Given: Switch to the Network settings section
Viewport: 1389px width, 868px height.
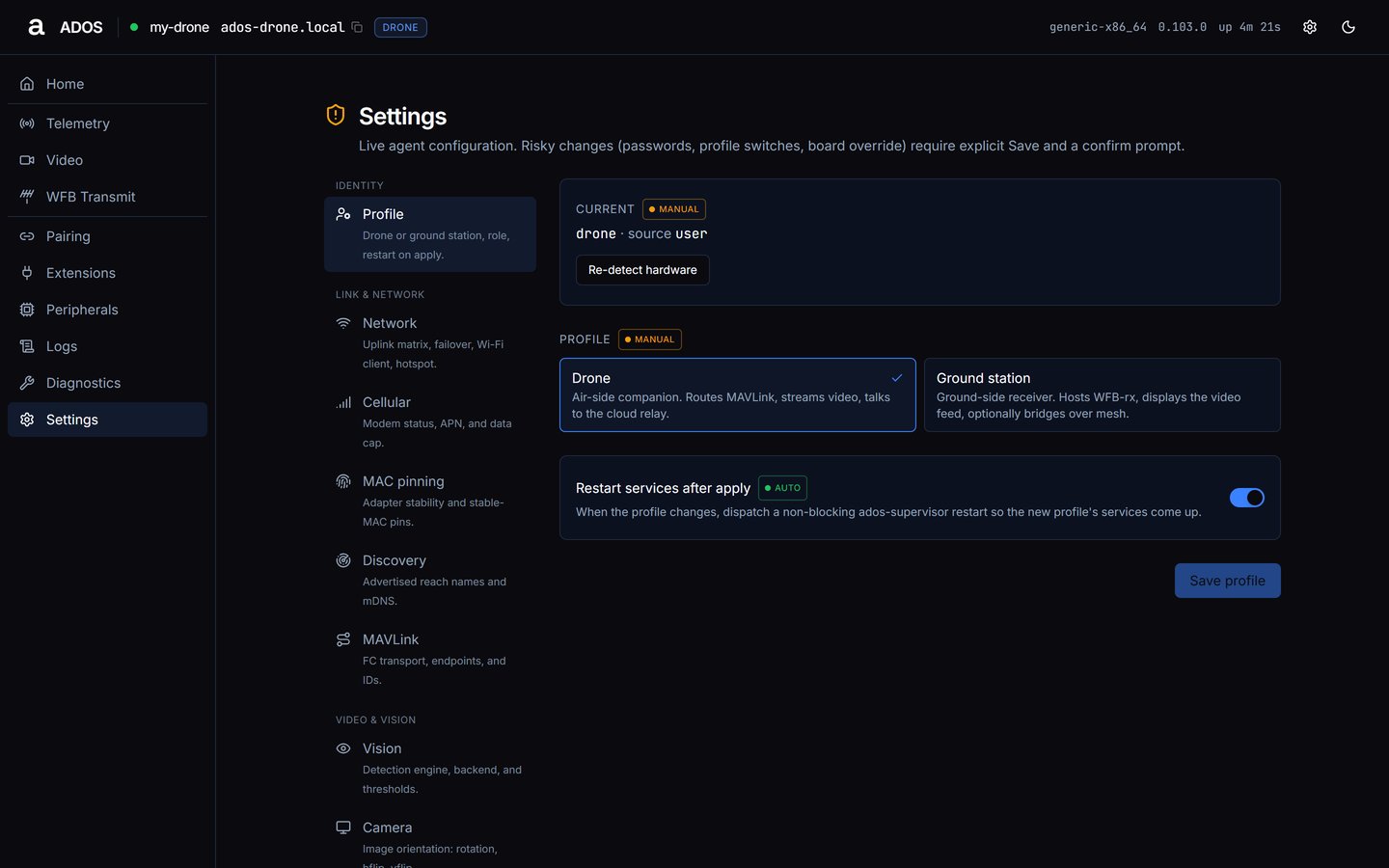Looking at the screenshot, I should click(430, 343).
